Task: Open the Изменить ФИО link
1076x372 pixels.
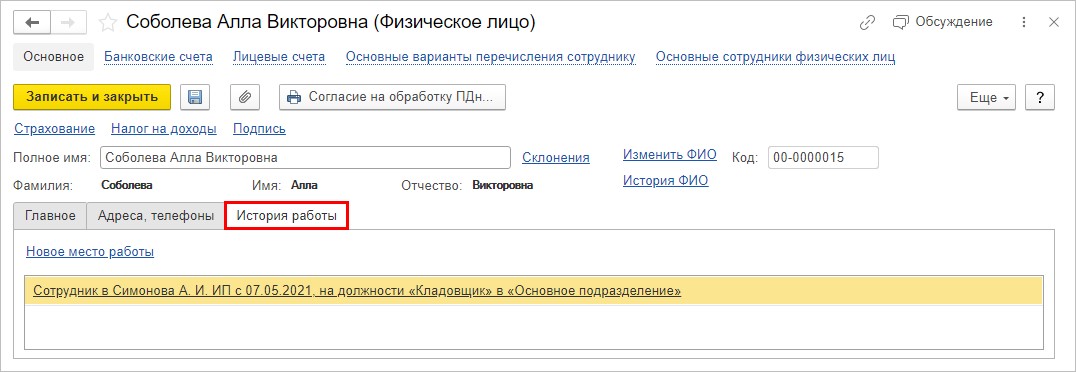Action: point(670,154)
